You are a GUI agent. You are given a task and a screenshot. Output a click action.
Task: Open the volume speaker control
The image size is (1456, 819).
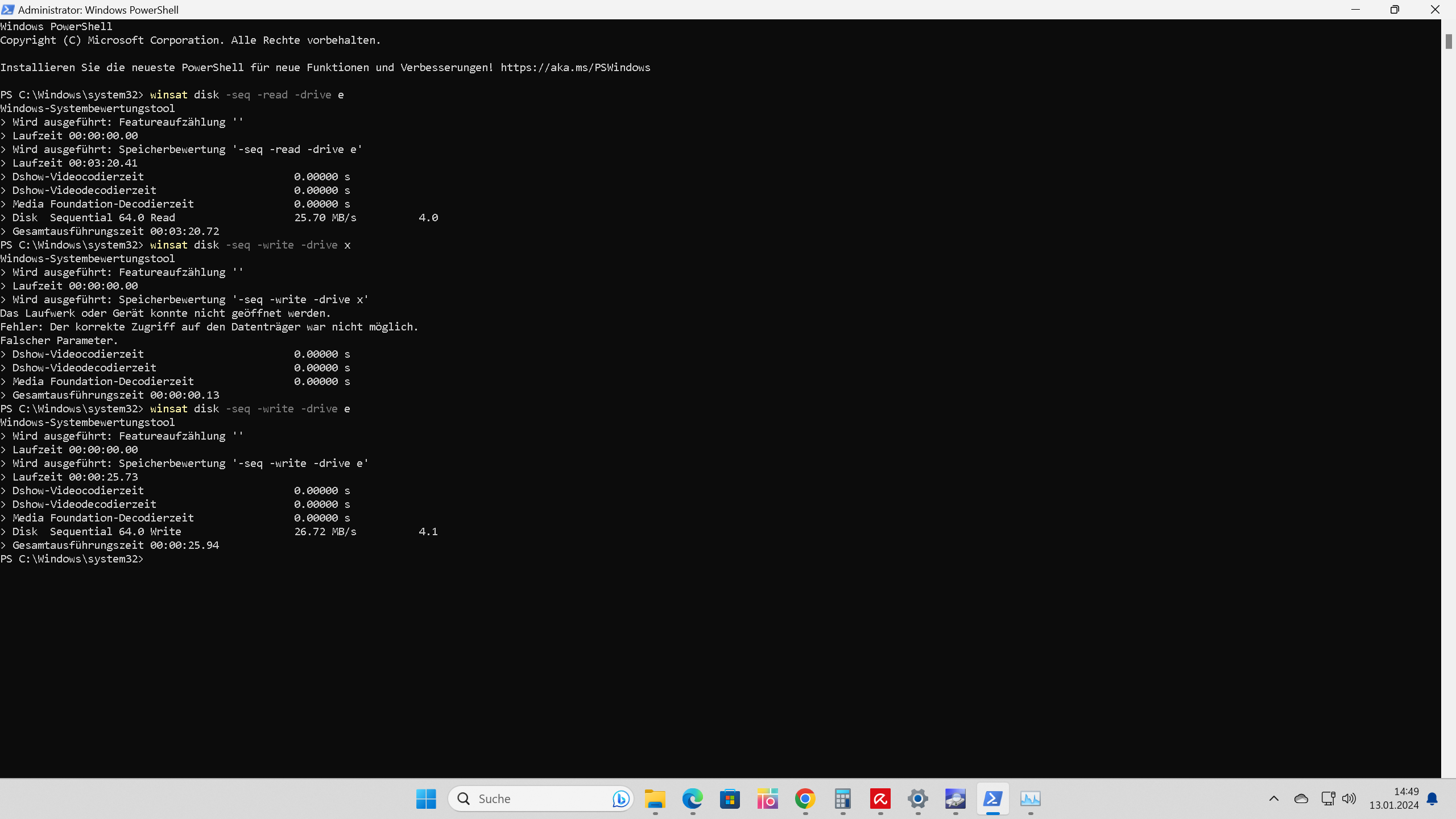(1349, 799)
